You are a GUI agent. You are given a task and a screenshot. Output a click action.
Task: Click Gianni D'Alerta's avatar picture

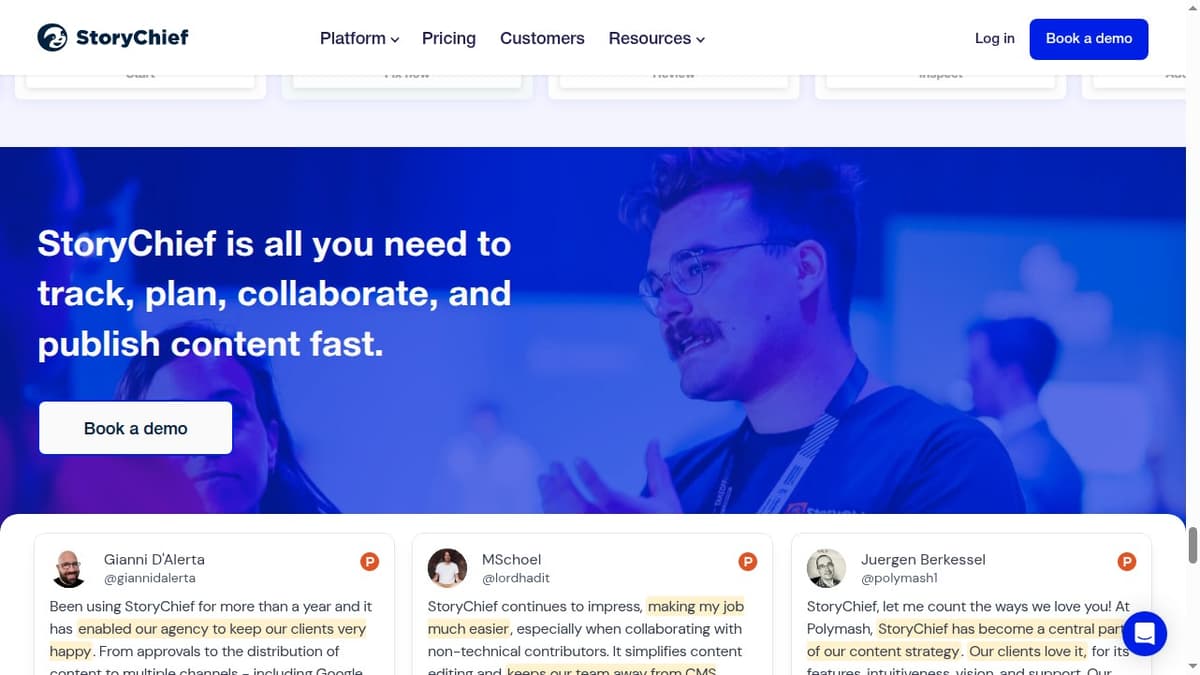tap(69, 568)
